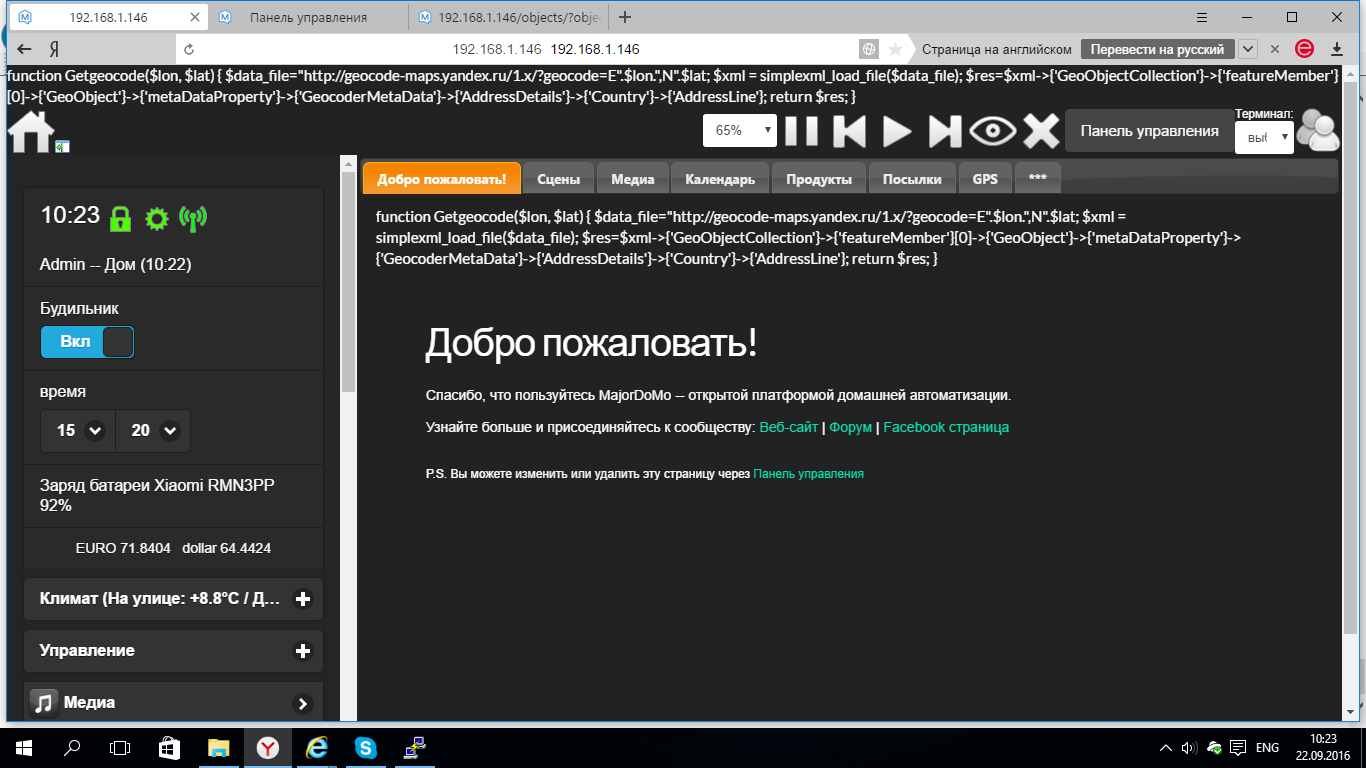Viewport: 1366px width, 768px height.
Task: Toggle the Будильник Вкл switch
Action: [87, 342]
